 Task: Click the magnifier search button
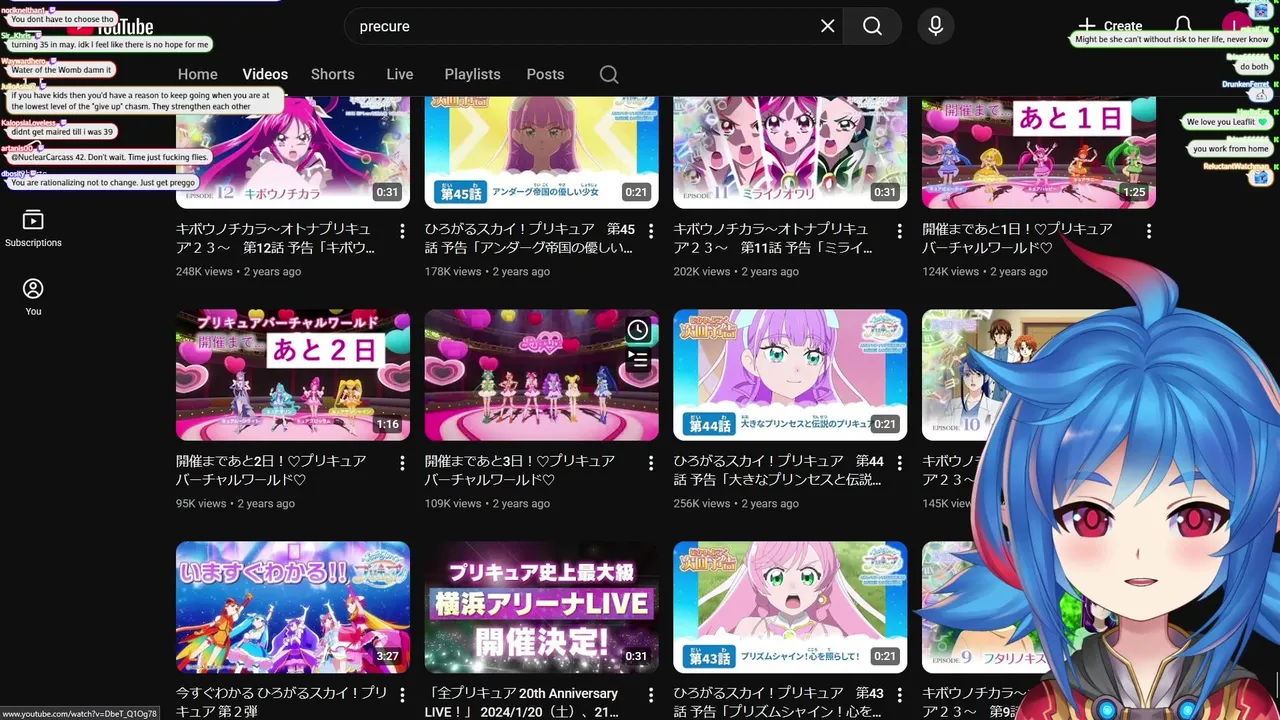(872, 26)
